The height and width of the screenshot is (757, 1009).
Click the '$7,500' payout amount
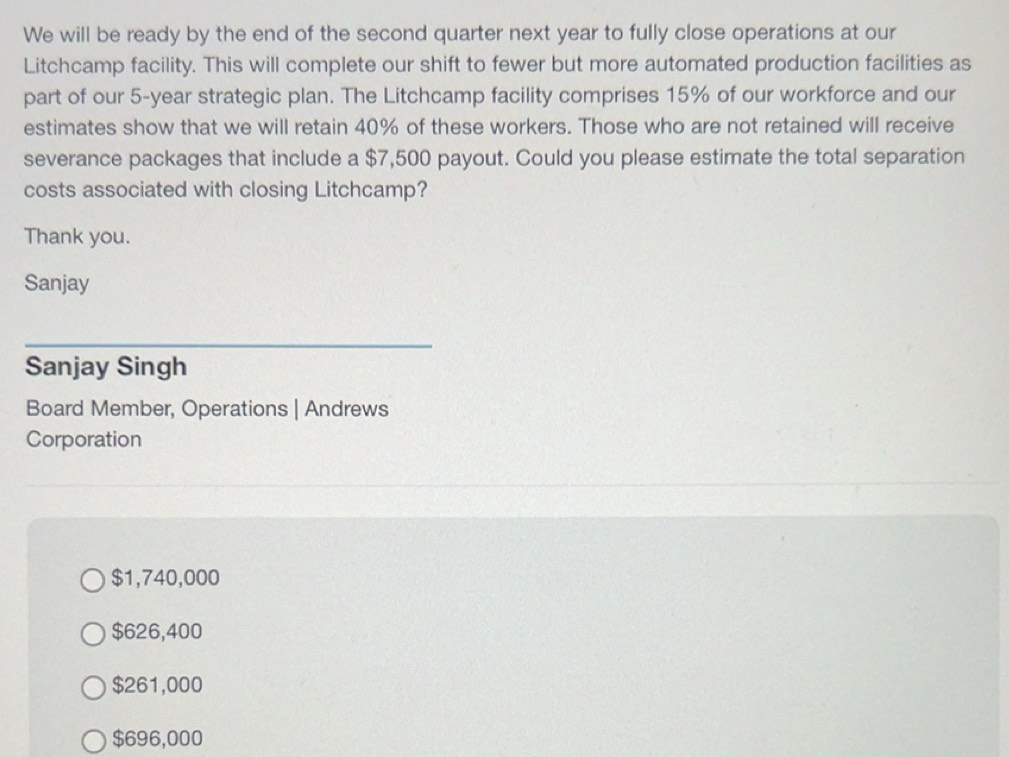[398, 158]
